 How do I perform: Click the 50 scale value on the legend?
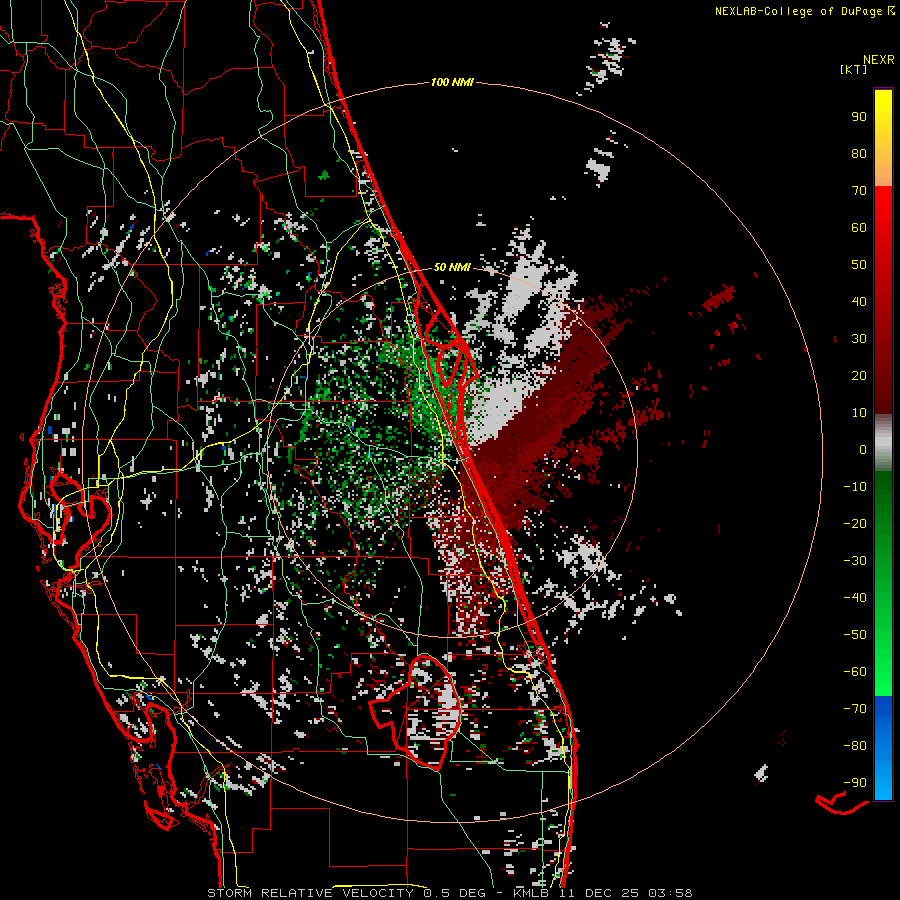[x=859, y=265]
